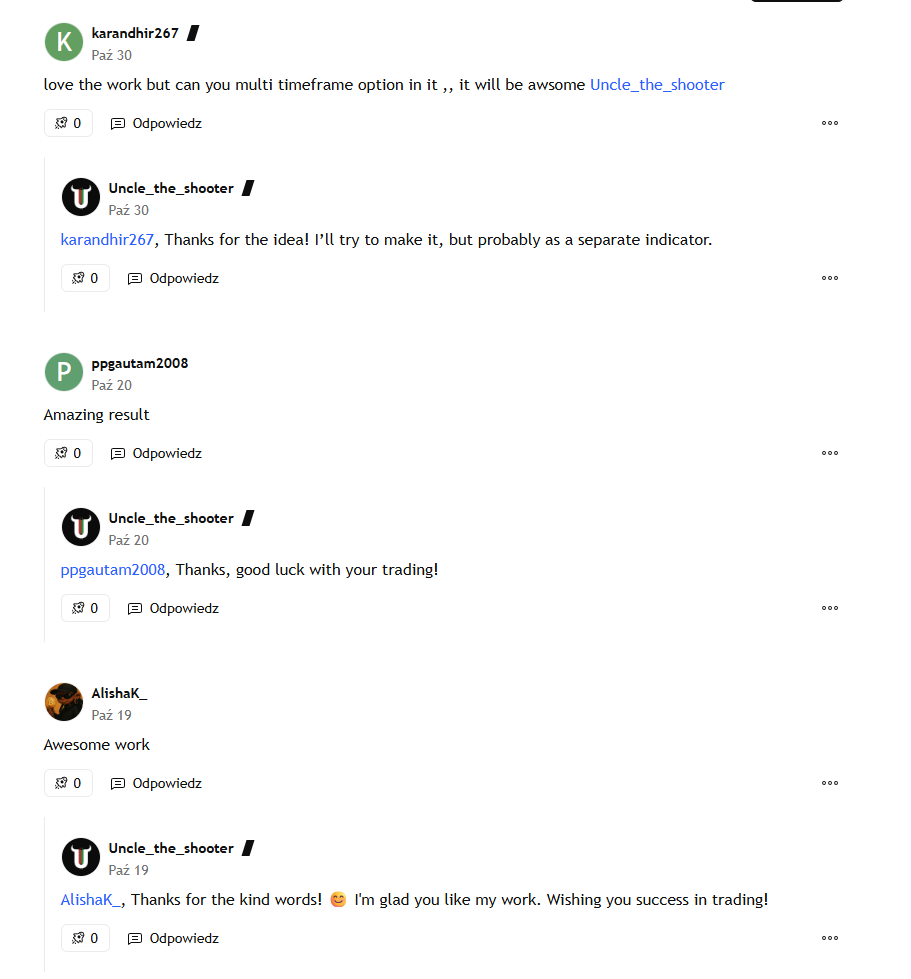Click Uncle_the_shooter username in Paź 20 reply

171,518
